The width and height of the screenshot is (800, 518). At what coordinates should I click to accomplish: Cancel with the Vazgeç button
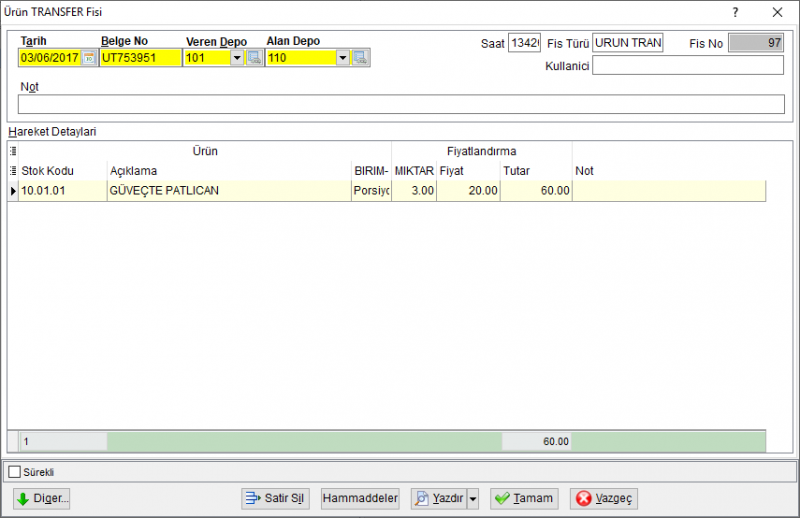point(604,499)
